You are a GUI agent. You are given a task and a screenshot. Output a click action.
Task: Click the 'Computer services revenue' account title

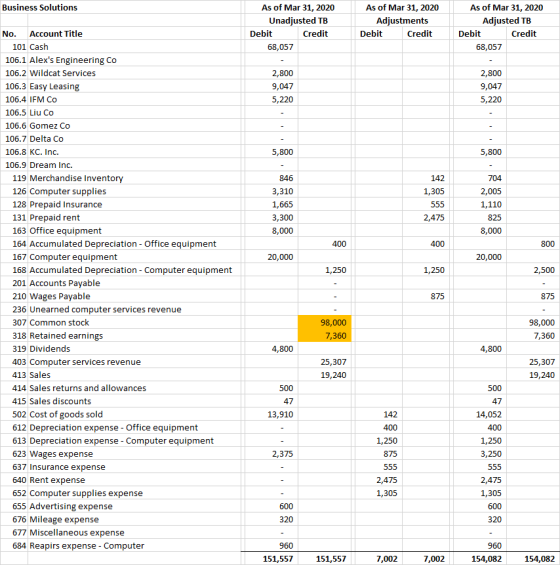click(x=85, y=362)
